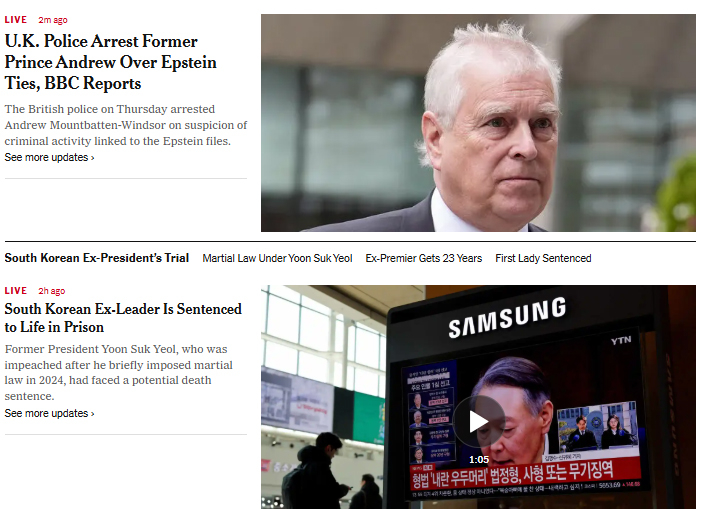Click the Yoon Suk Yeol summary paragraph
704x509 pixels.
[x=119, y=373]
